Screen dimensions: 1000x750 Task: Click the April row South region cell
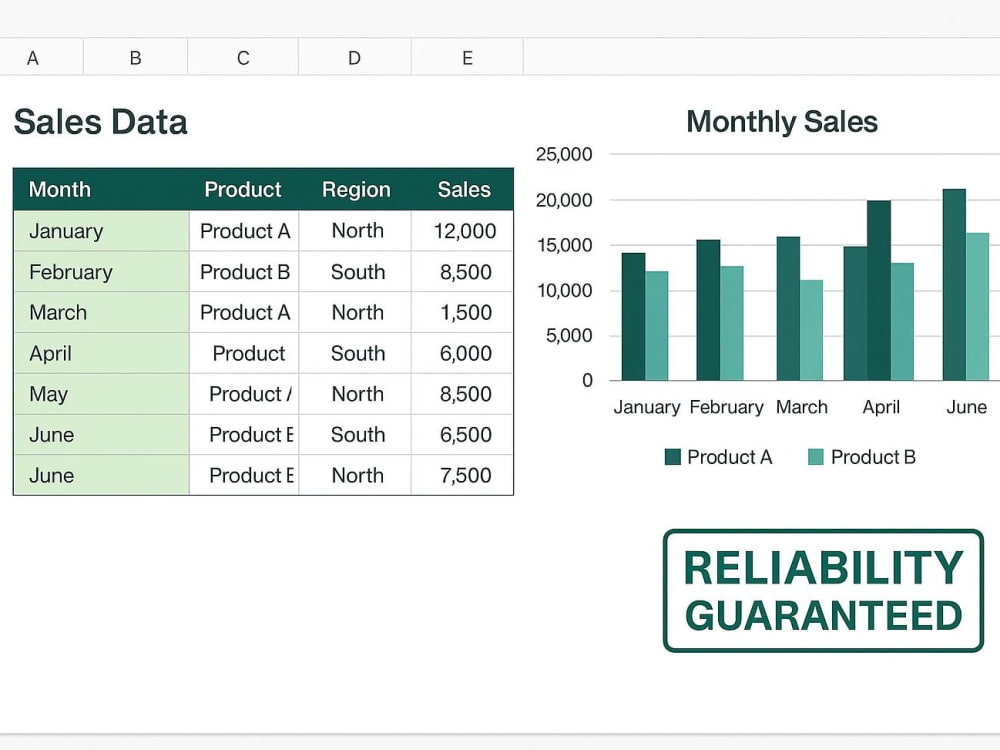(356, 353)
